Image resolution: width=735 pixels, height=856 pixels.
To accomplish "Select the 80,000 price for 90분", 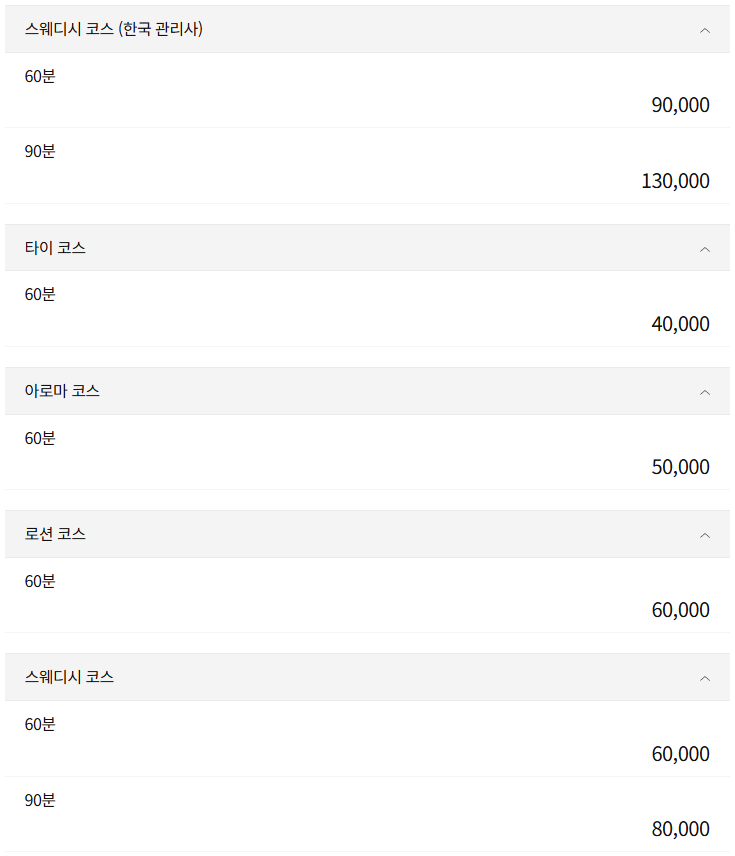I will (x=680, y=829).
